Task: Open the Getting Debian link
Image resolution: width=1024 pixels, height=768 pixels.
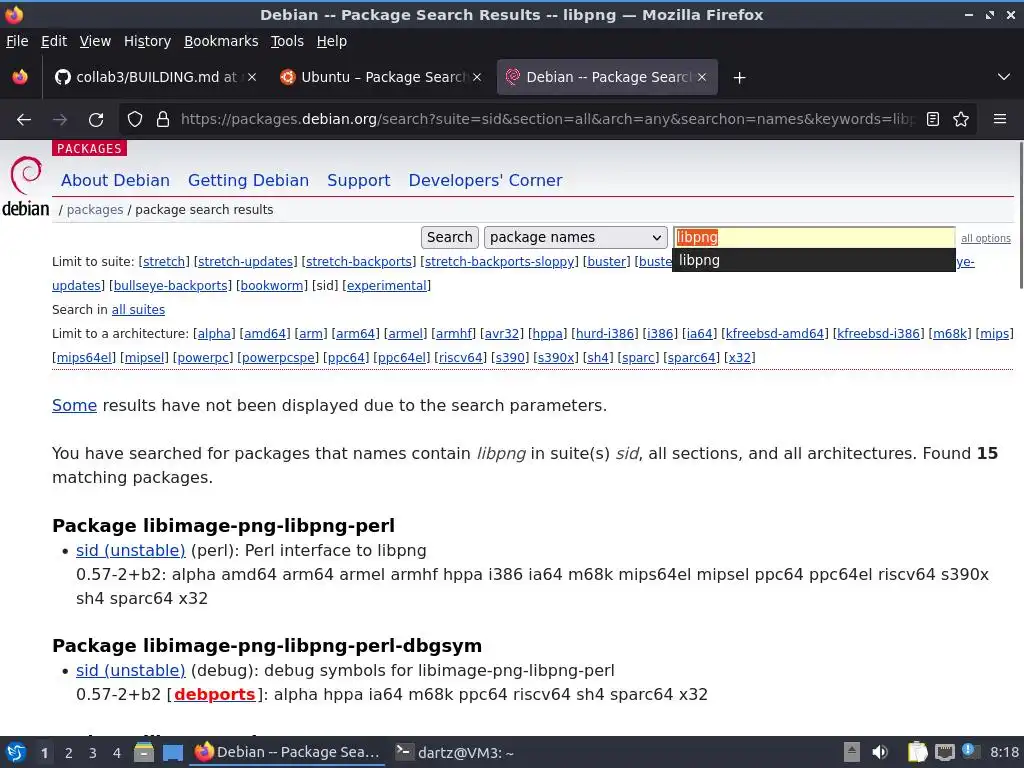Action: 248,180
